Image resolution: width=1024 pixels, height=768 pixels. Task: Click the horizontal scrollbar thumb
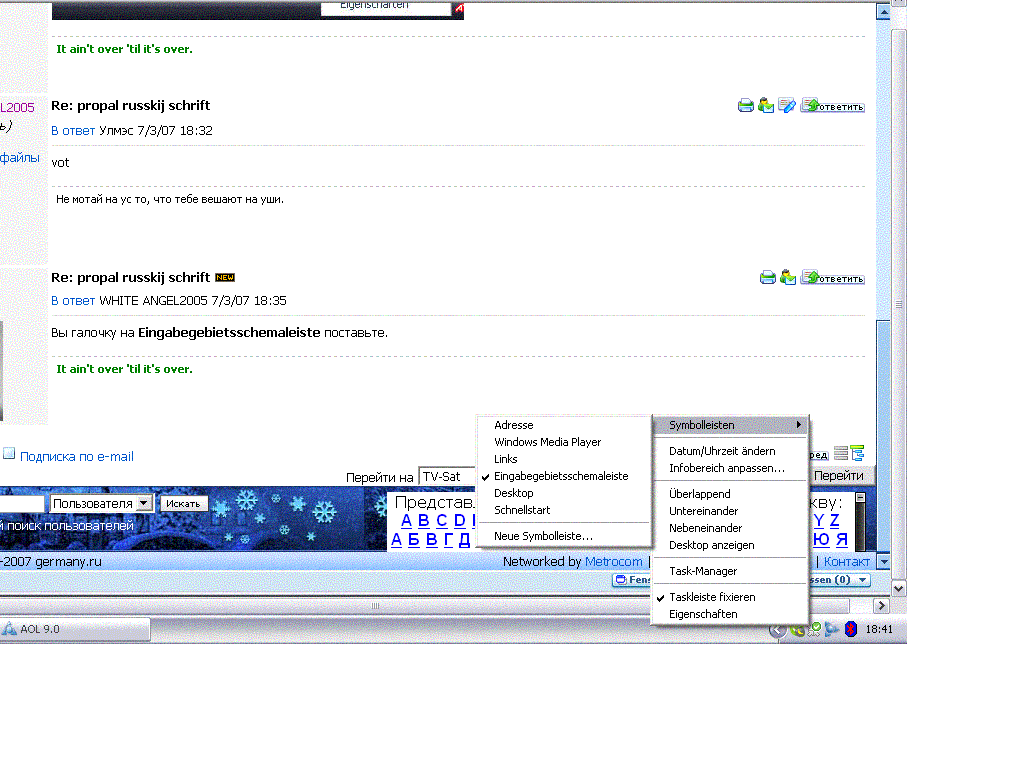pyautogui.click(x=376, y=606)
